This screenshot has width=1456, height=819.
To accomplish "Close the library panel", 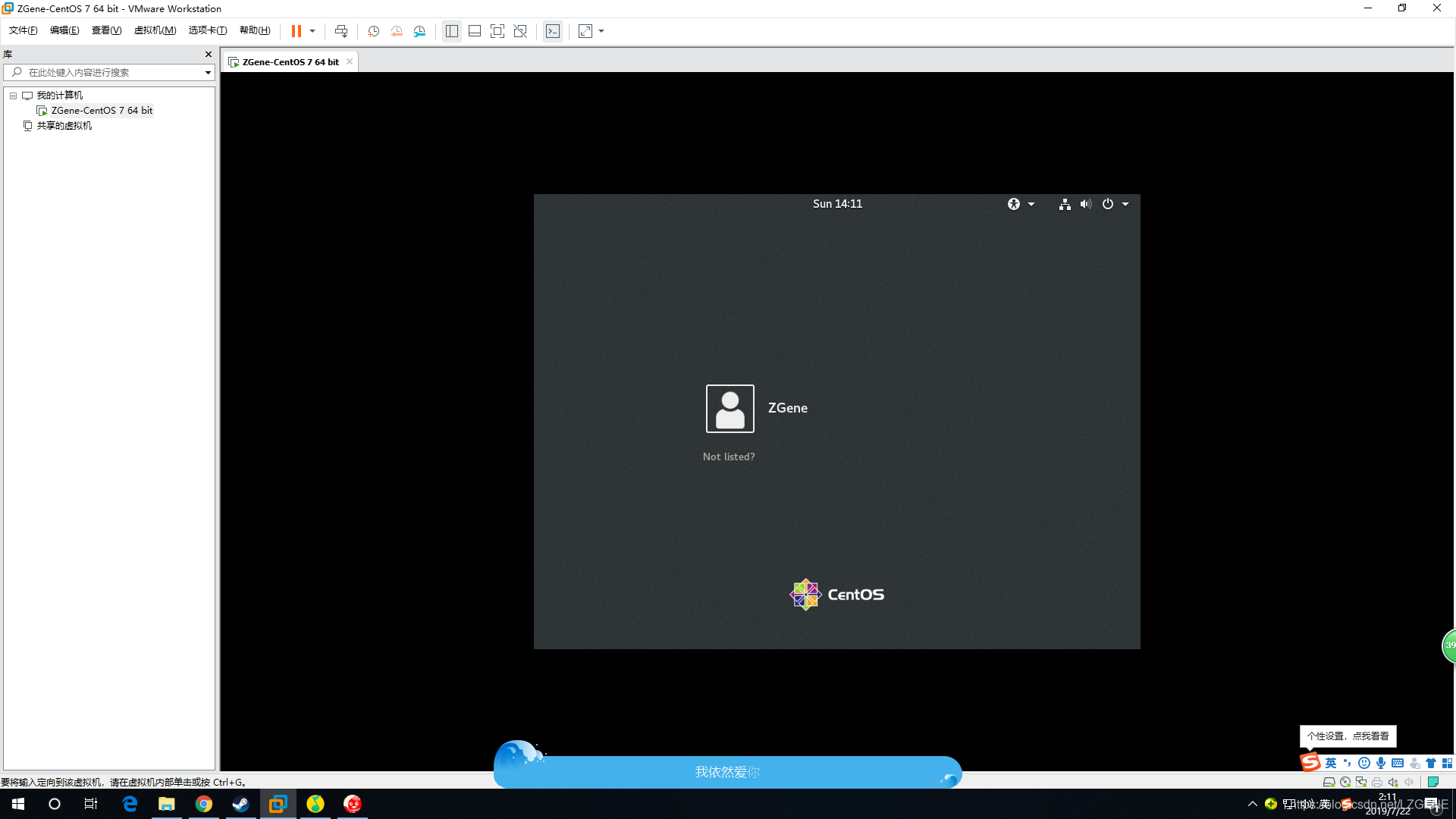I will 209,54.
